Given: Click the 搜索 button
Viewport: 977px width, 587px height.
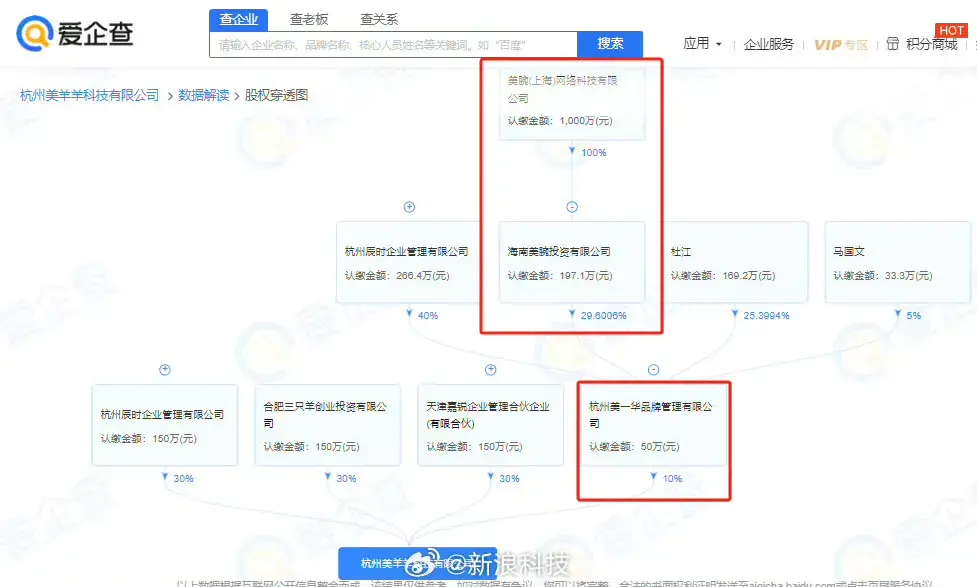Looking at the screenshot, I should 610,44.
